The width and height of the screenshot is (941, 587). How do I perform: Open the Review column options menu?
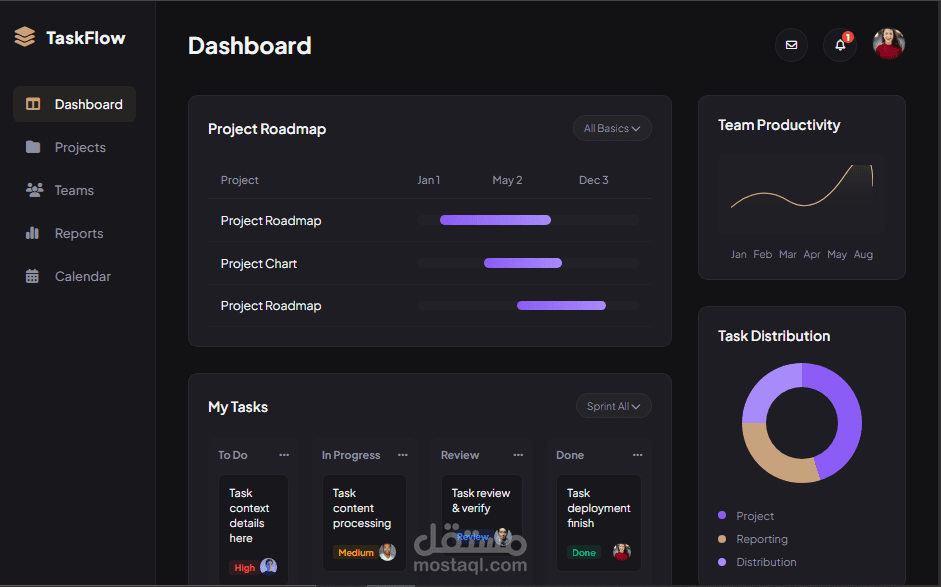tap(518, 455)
